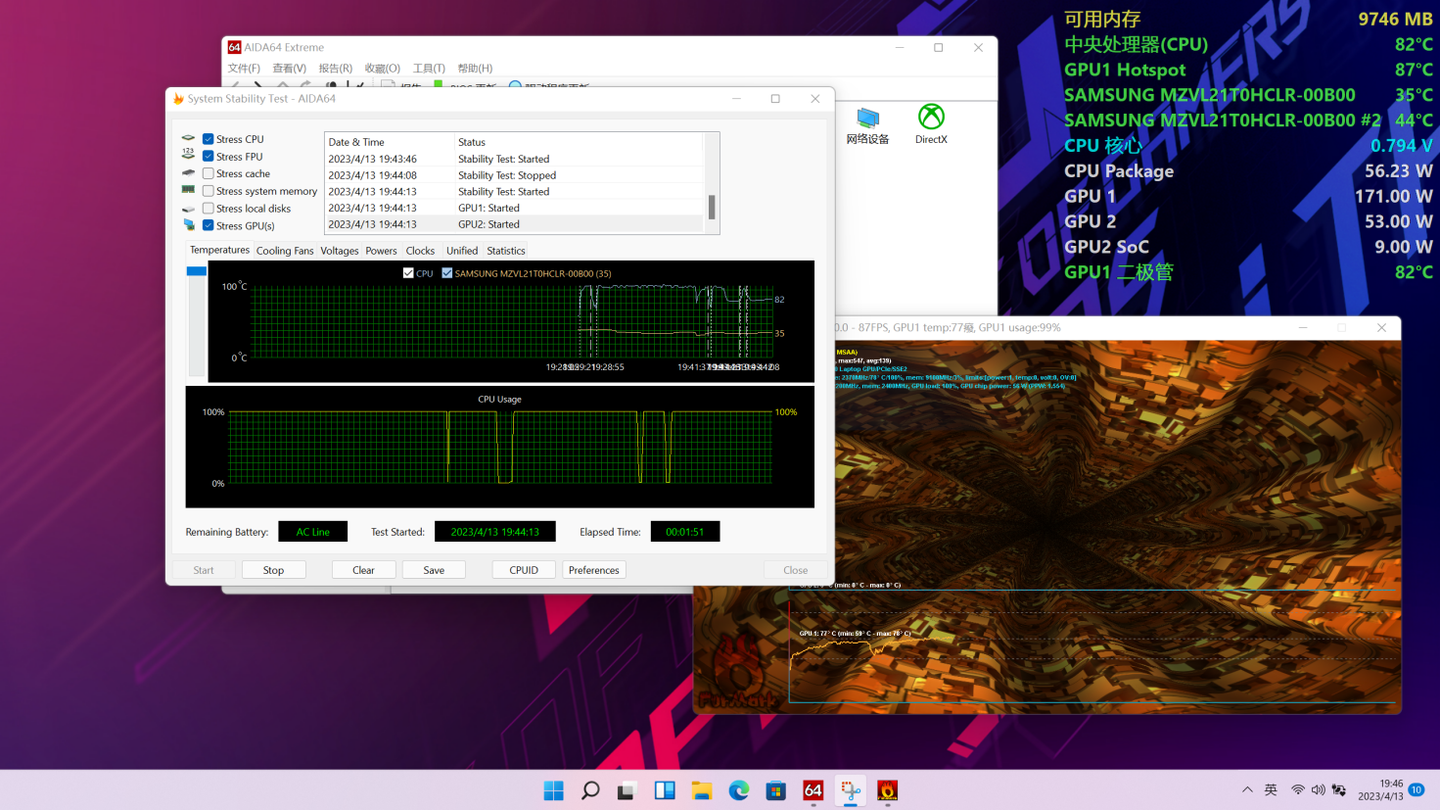1440x810 pixels.
Task: Open File Explorer from the taskbar
Action: 701,791
